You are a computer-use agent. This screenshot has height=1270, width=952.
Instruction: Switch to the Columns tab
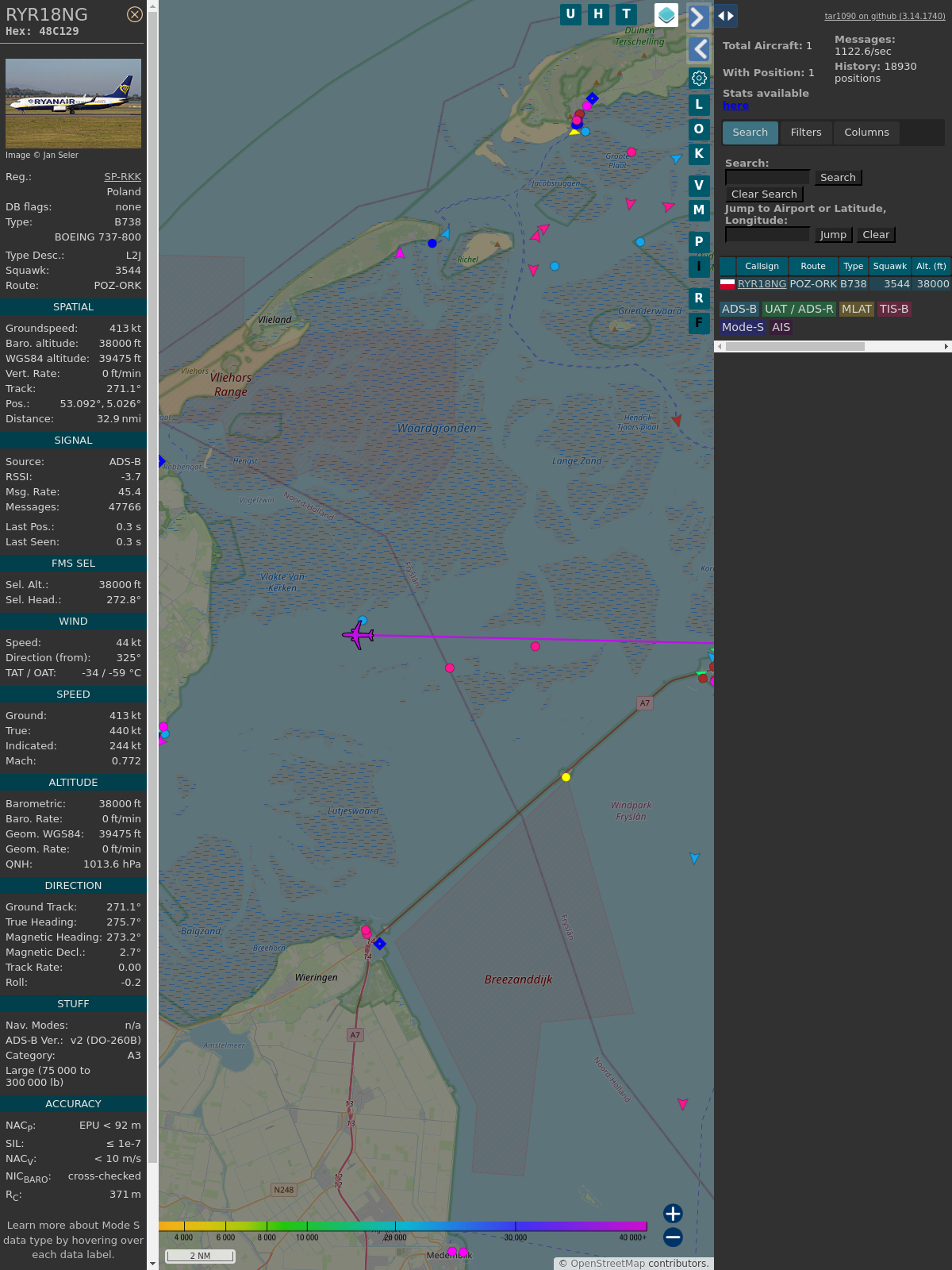coord(866,133)
